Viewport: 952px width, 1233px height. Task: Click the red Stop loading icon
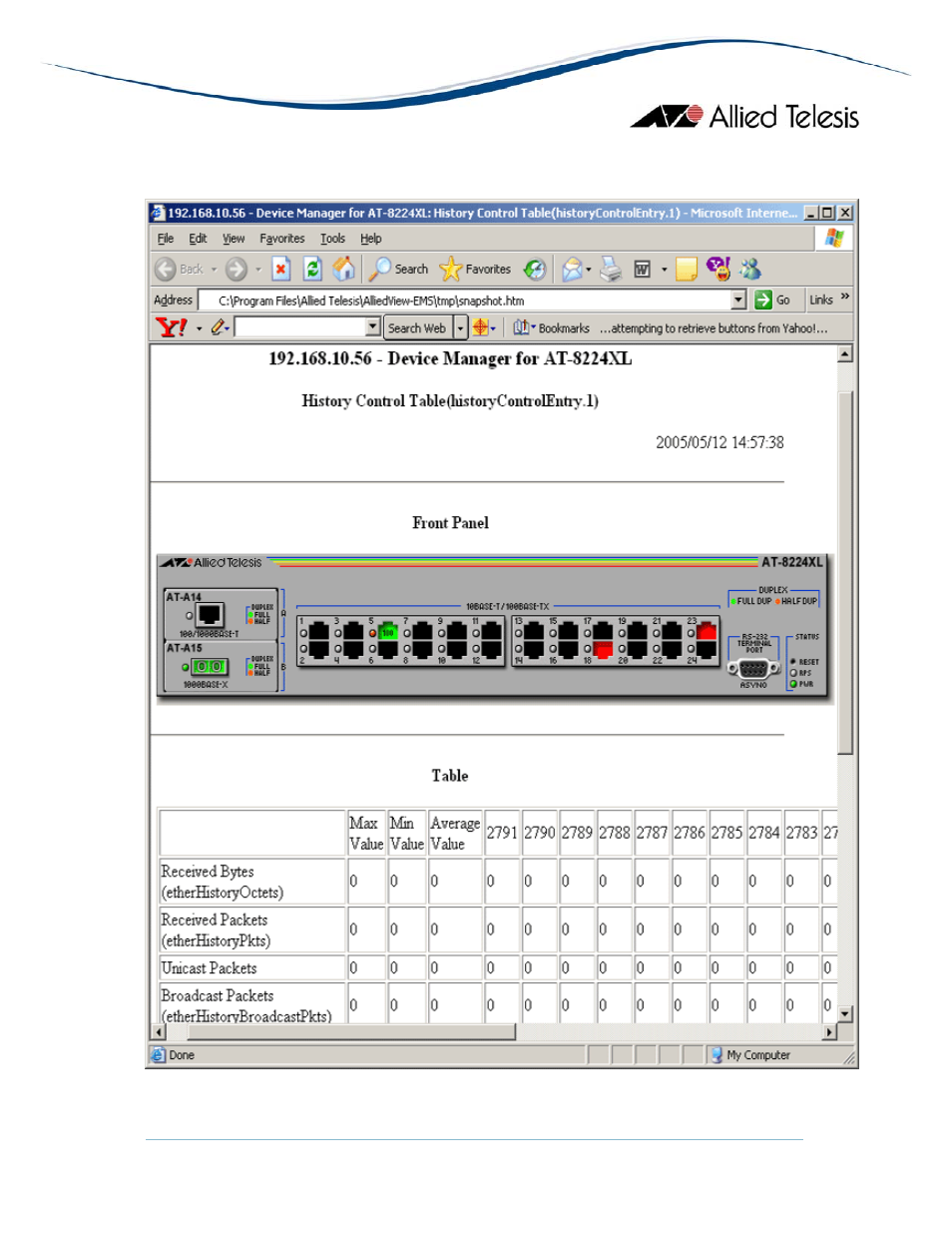pos(281,269)
